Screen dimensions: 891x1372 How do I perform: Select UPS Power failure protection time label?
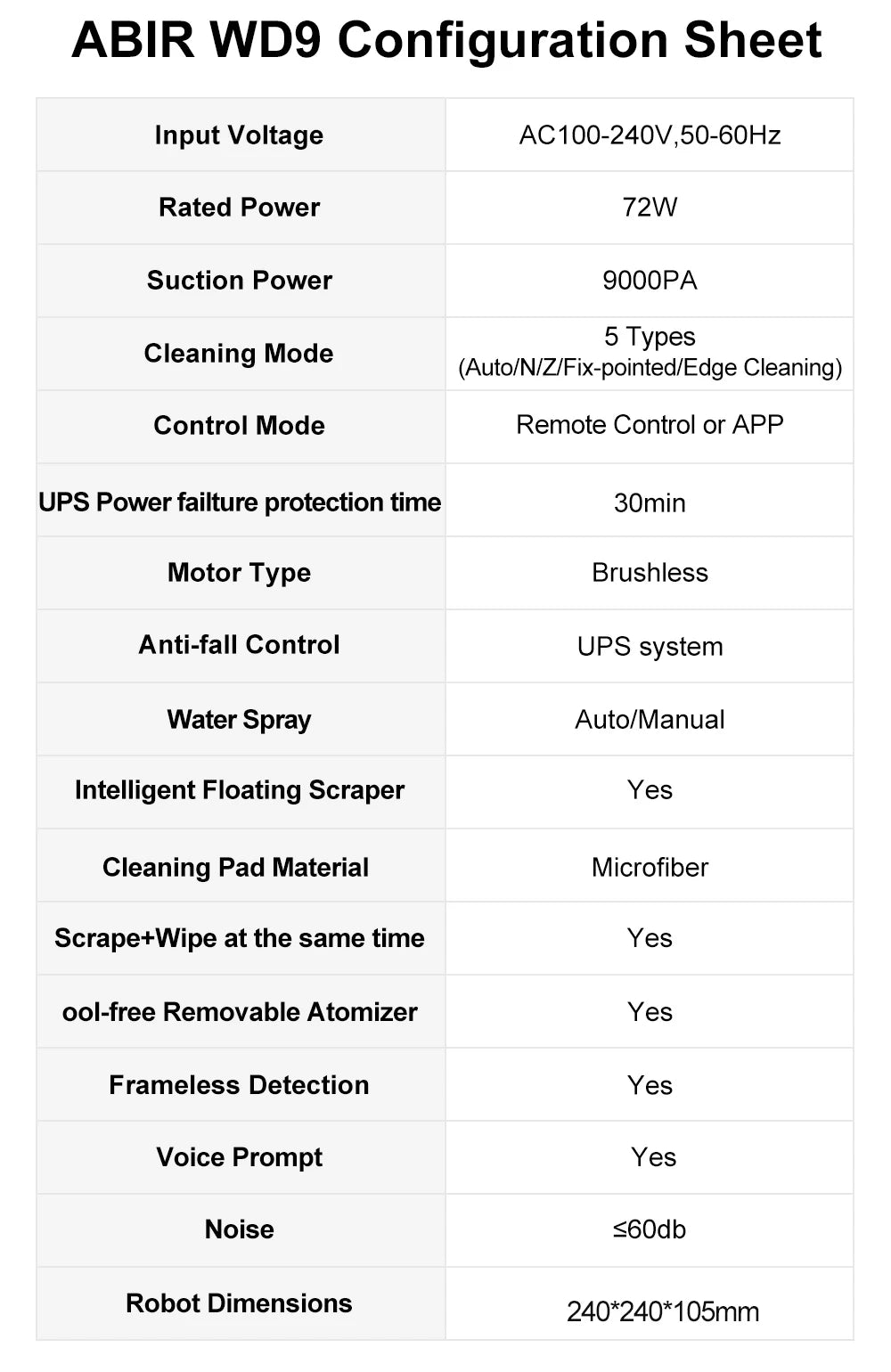click(x=240, y=502)
